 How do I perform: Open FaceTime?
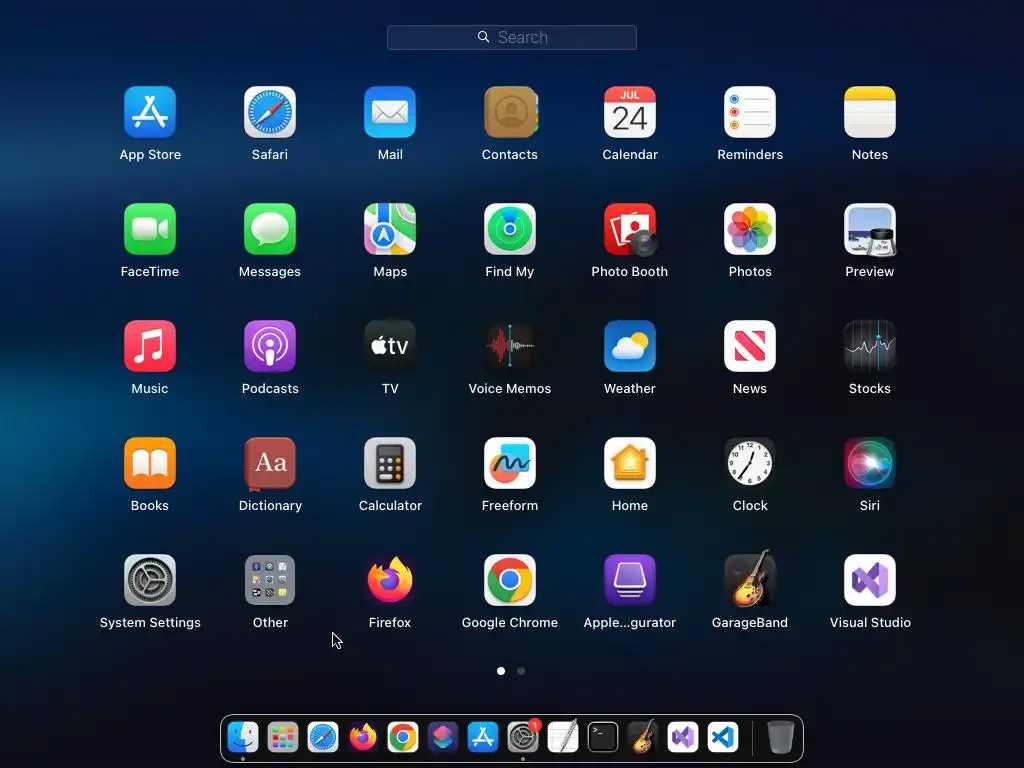click(x=150, y=229)
